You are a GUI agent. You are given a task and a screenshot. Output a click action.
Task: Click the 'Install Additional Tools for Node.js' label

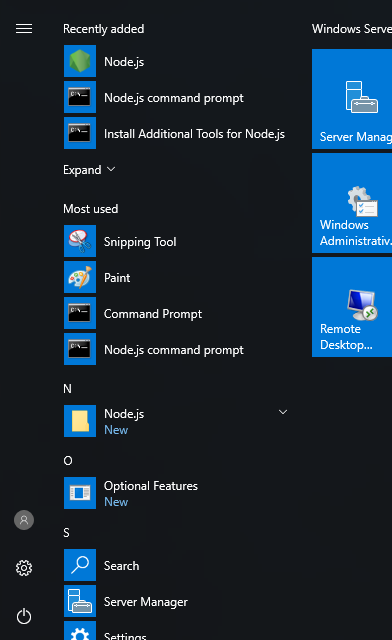(x=194, y=134)
